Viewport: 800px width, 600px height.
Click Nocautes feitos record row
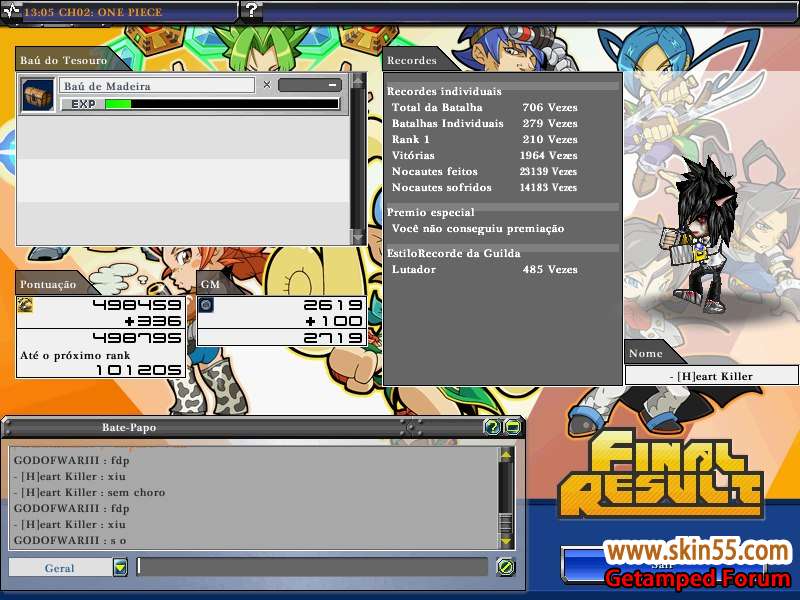(x=485, y=171)
